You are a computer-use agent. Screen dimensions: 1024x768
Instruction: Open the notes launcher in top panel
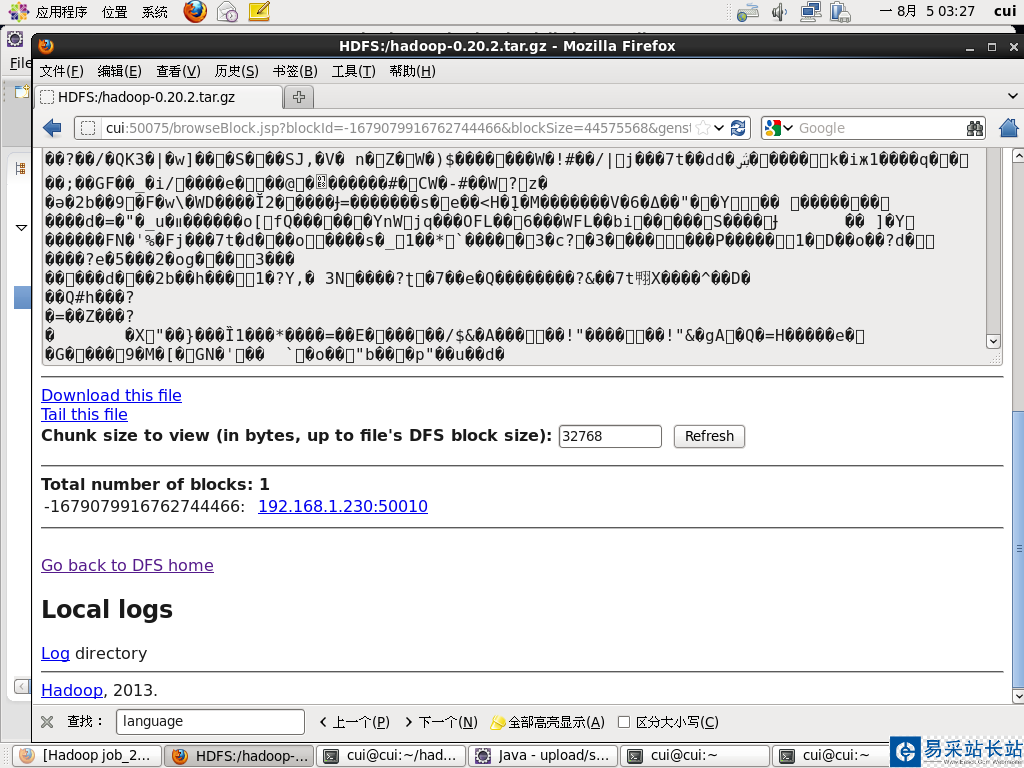click(259, 11)
